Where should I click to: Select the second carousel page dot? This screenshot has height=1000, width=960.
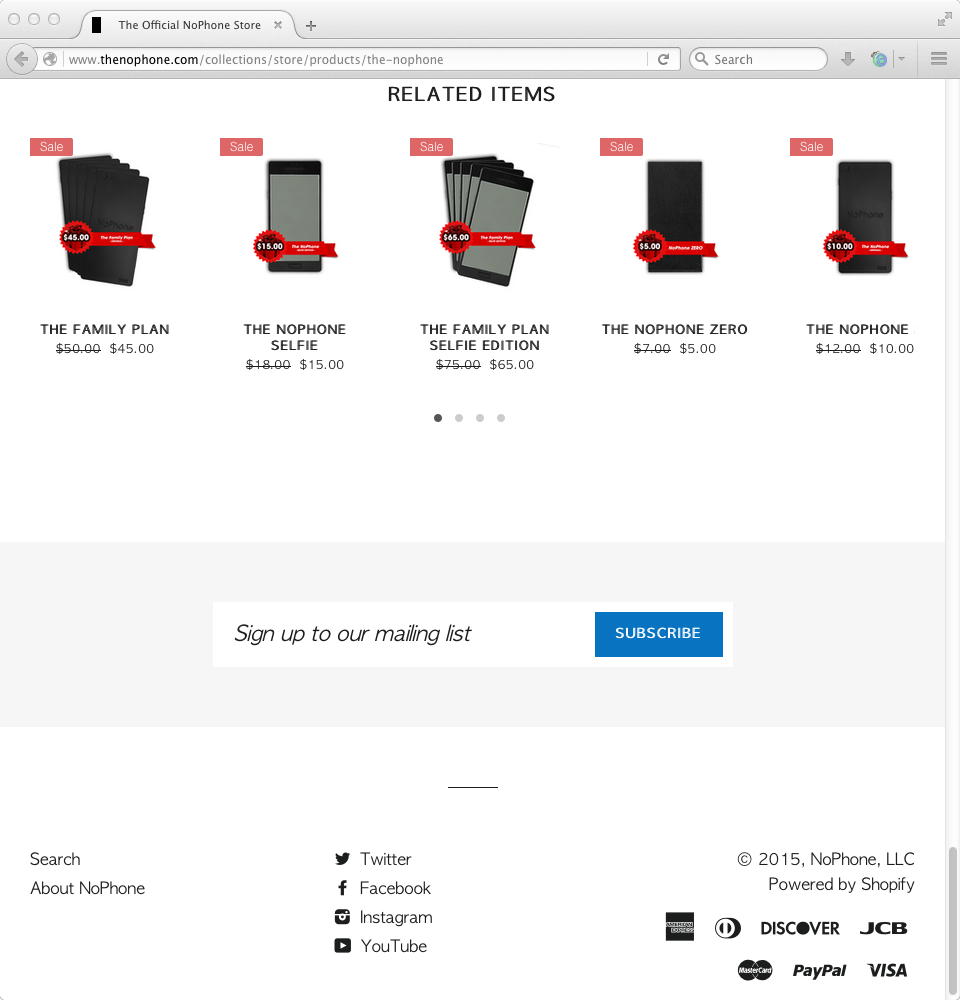coord(459,418)
